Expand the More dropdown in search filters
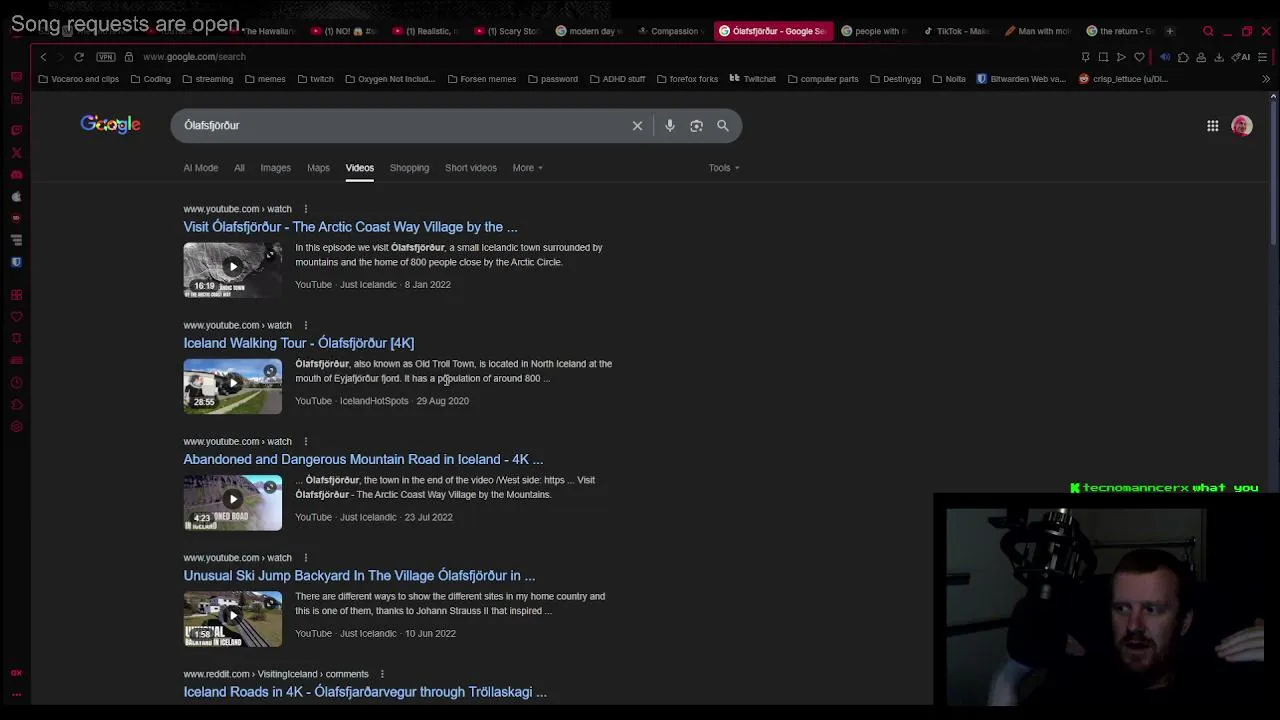This screenshot has height=720, width=1280. point(528,168)
